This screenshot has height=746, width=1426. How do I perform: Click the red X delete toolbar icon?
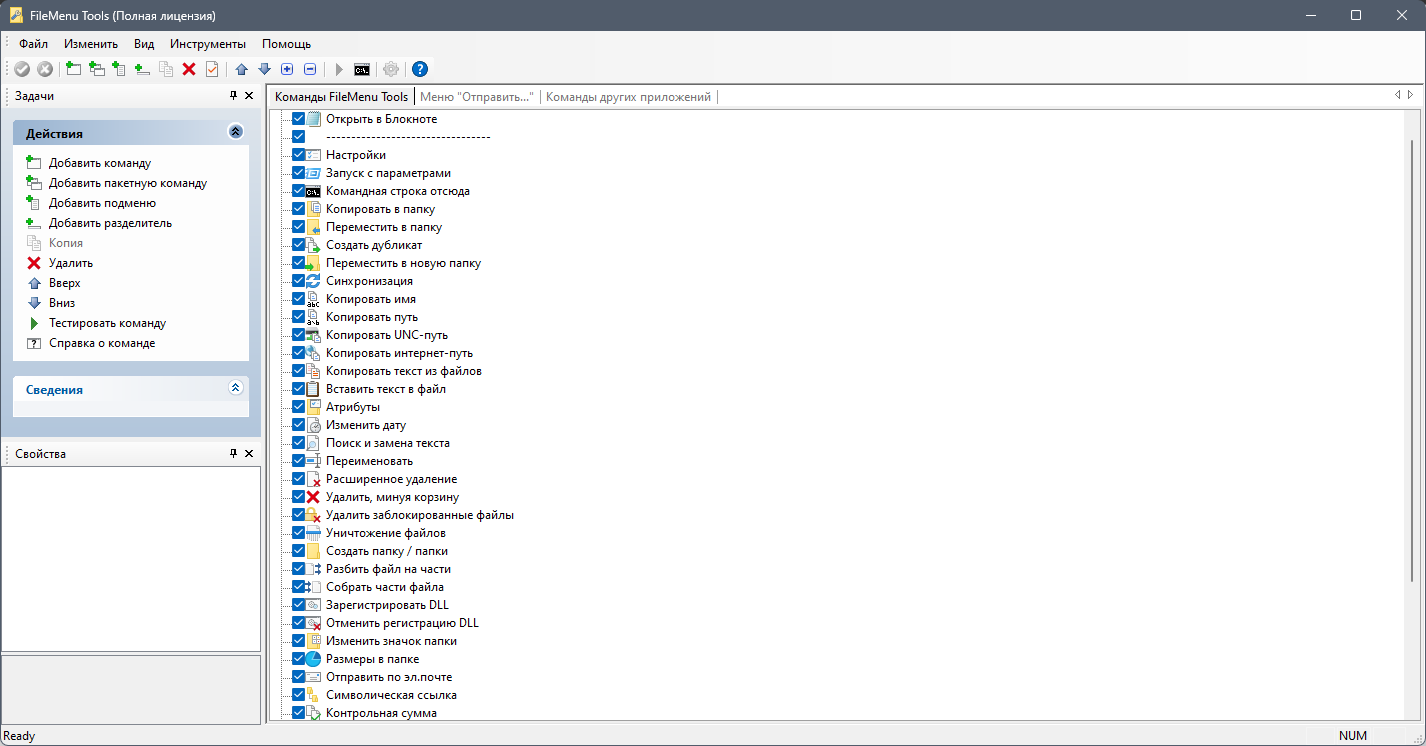pos(189,69)
